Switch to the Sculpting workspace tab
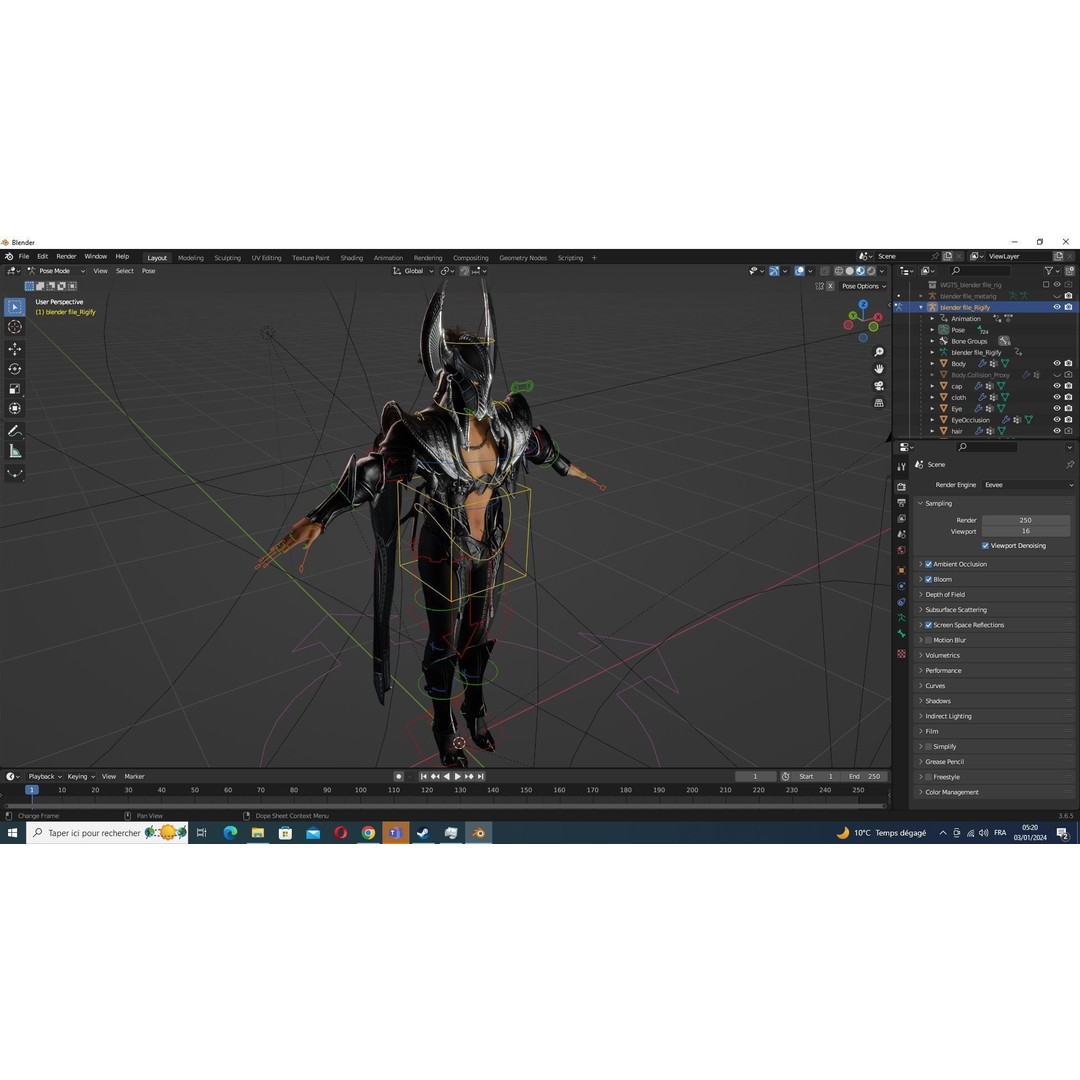1080x1080 pixels. coord(227,258)
